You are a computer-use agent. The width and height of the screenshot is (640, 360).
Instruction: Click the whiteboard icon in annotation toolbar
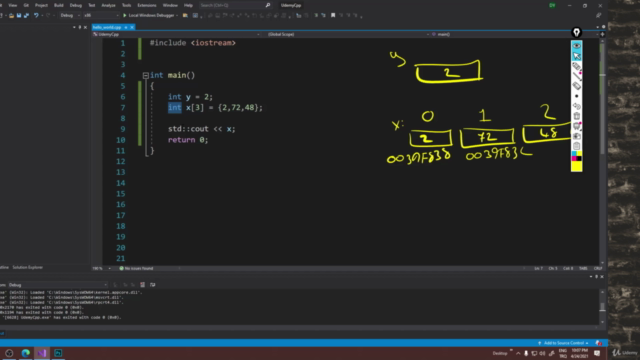[576, 126]
